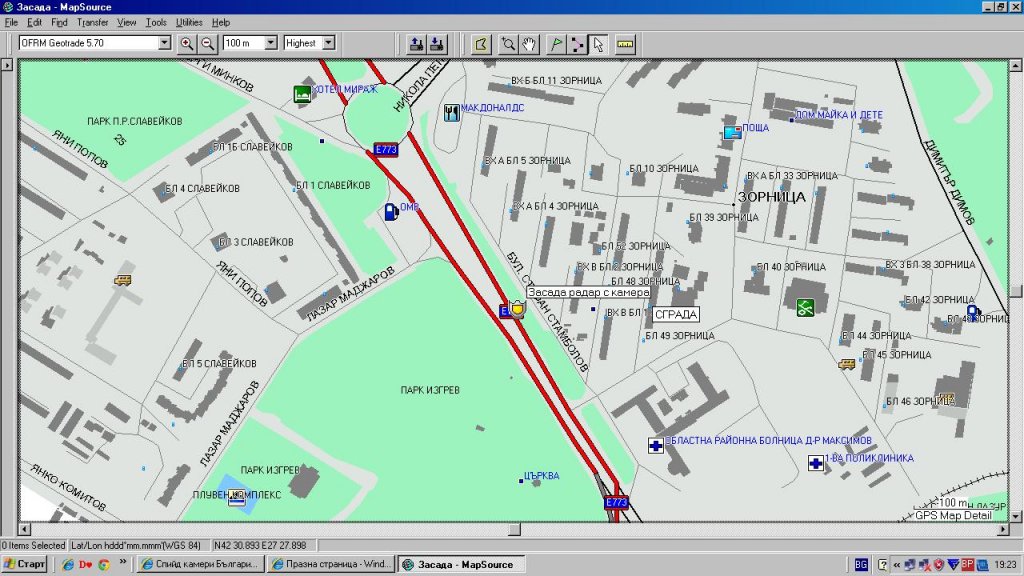Open the map product dropdown OFRM Geotrade 5.70
The width and height of the screenshot is (1024, 576).
pos(165,43)
